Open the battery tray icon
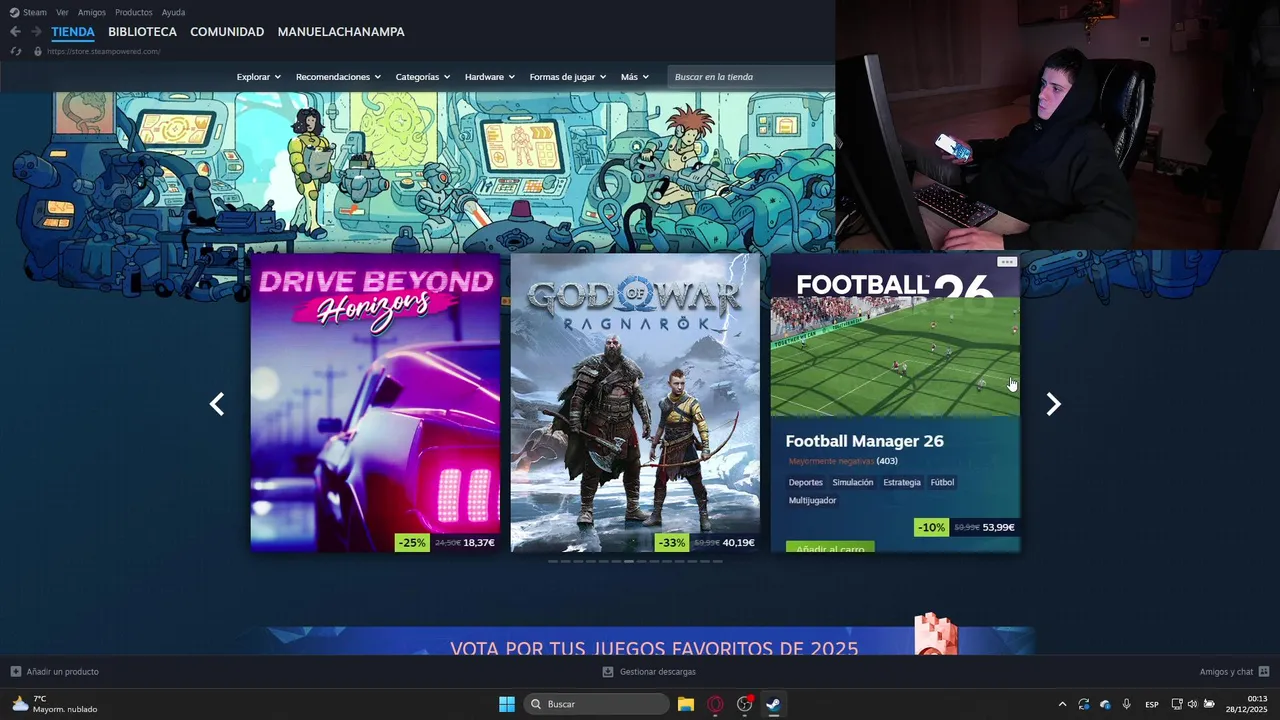The width and height of the screenshot is (1280, 720). [1209, 704]
